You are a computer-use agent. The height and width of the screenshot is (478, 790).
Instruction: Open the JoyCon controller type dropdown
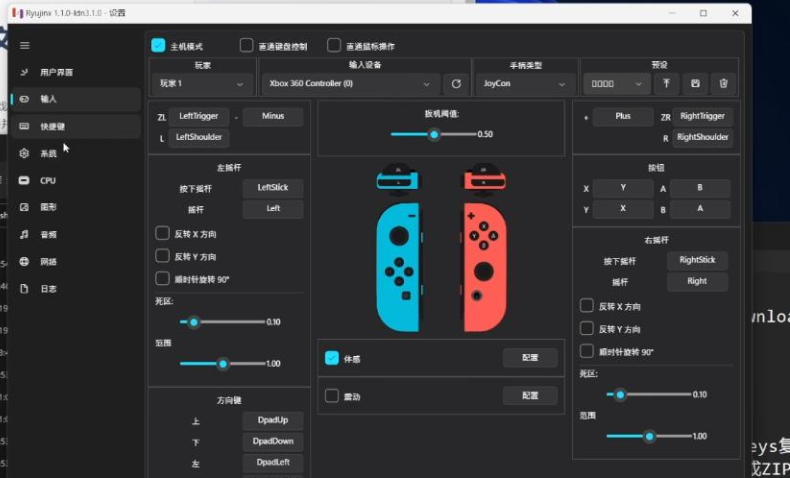tap(524, 84)
